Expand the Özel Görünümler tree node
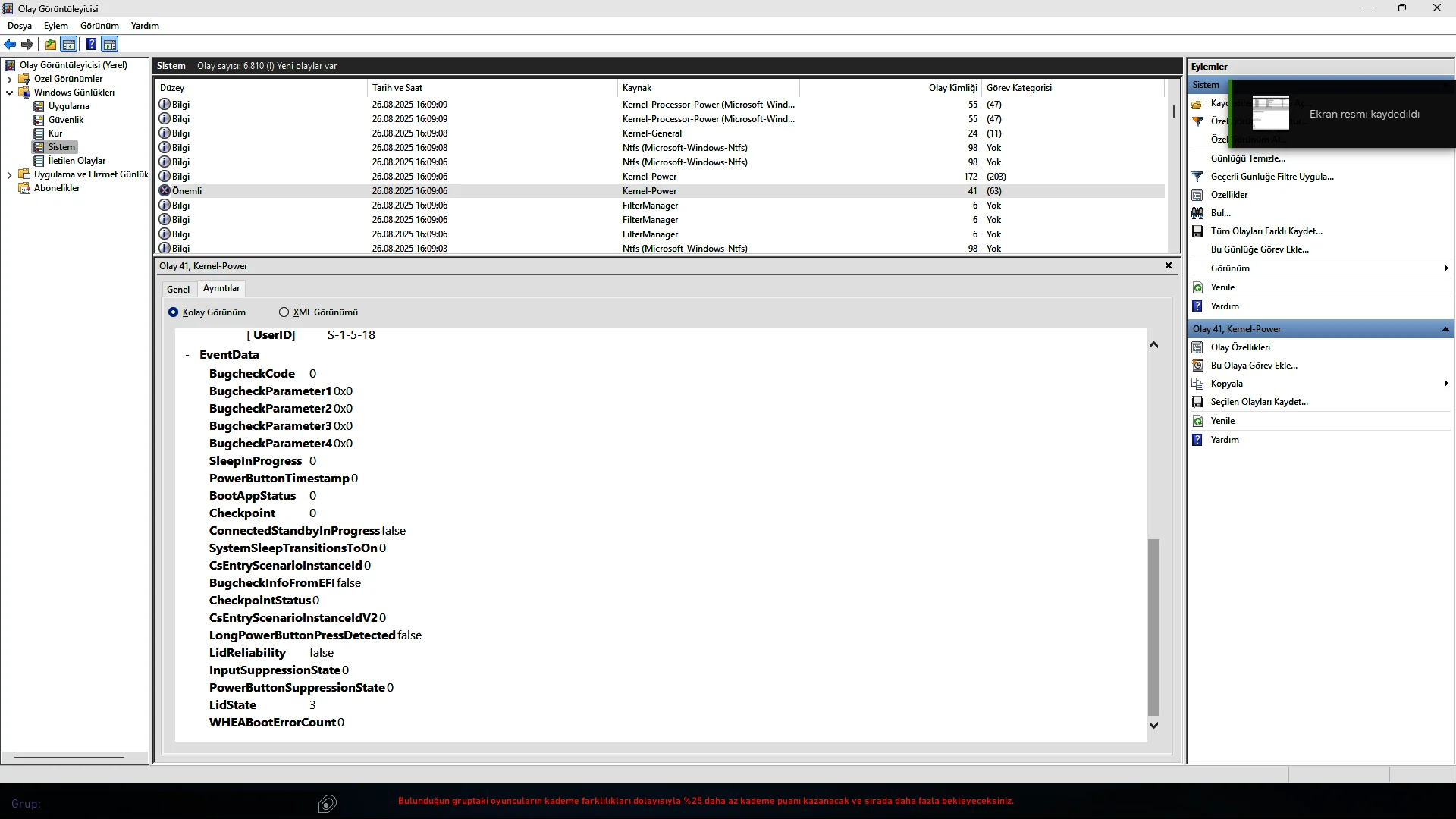 9,79
